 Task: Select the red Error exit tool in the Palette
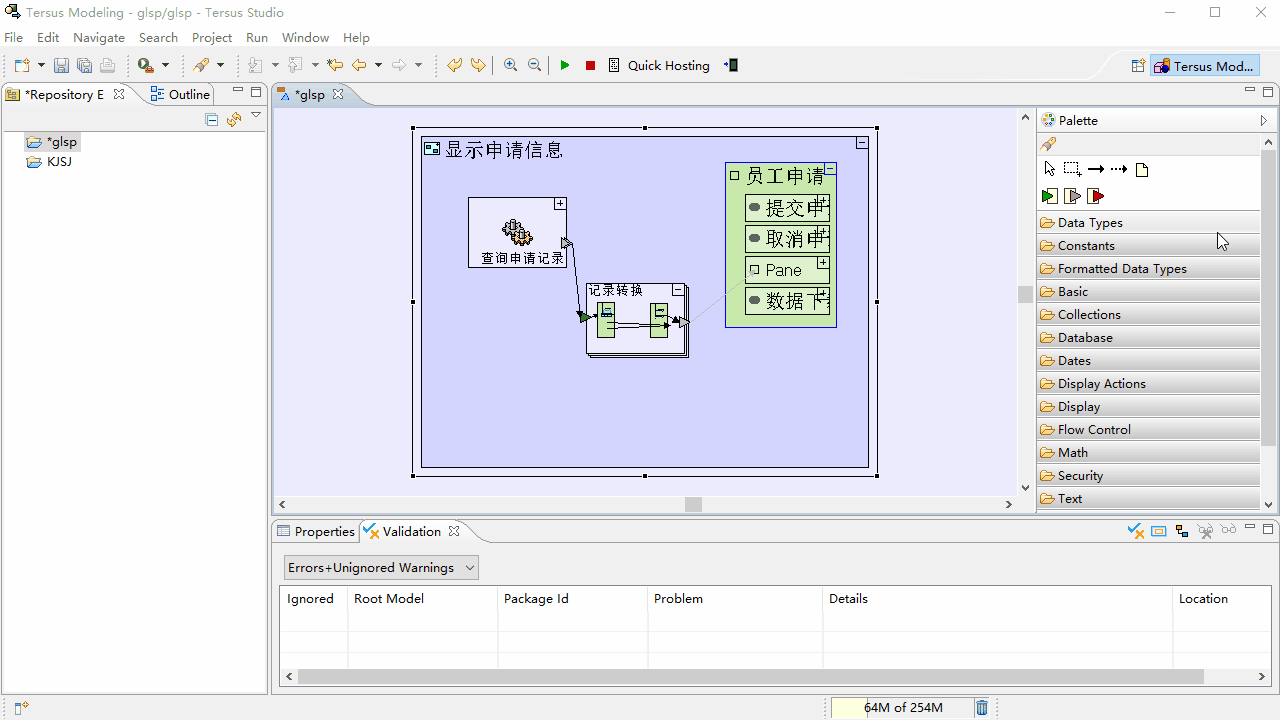tap(1096, 196)
